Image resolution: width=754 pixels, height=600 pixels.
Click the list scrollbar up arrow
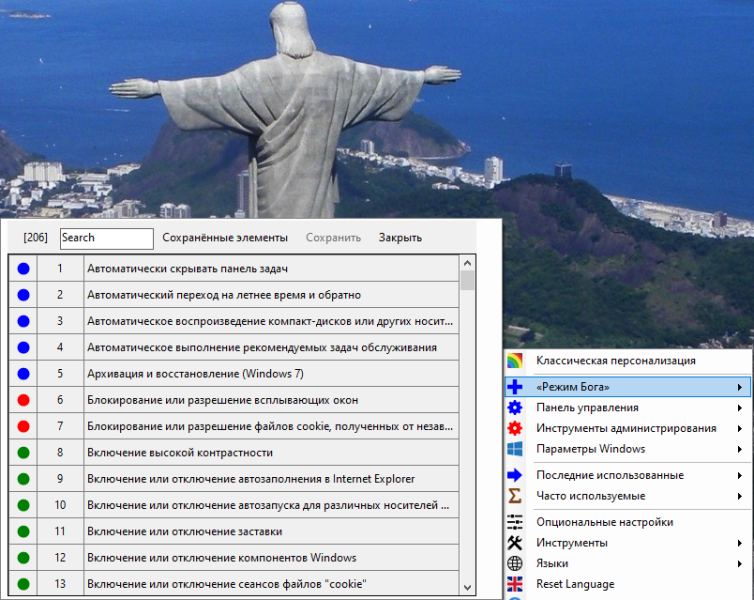click(x=467, y=262)
